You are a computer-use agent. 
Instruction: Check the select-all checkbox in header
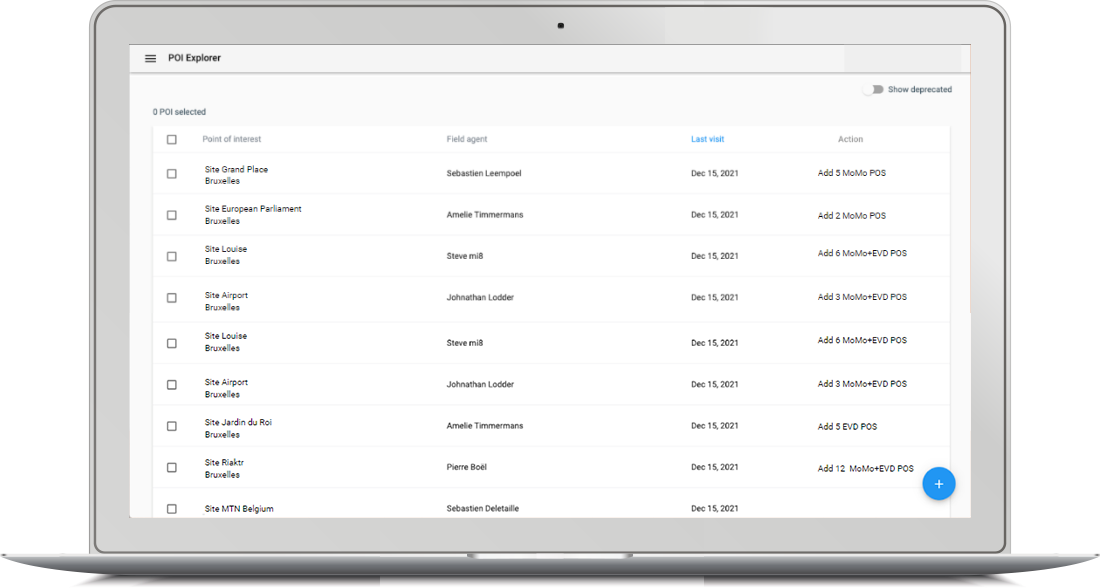tap(172, 140)
